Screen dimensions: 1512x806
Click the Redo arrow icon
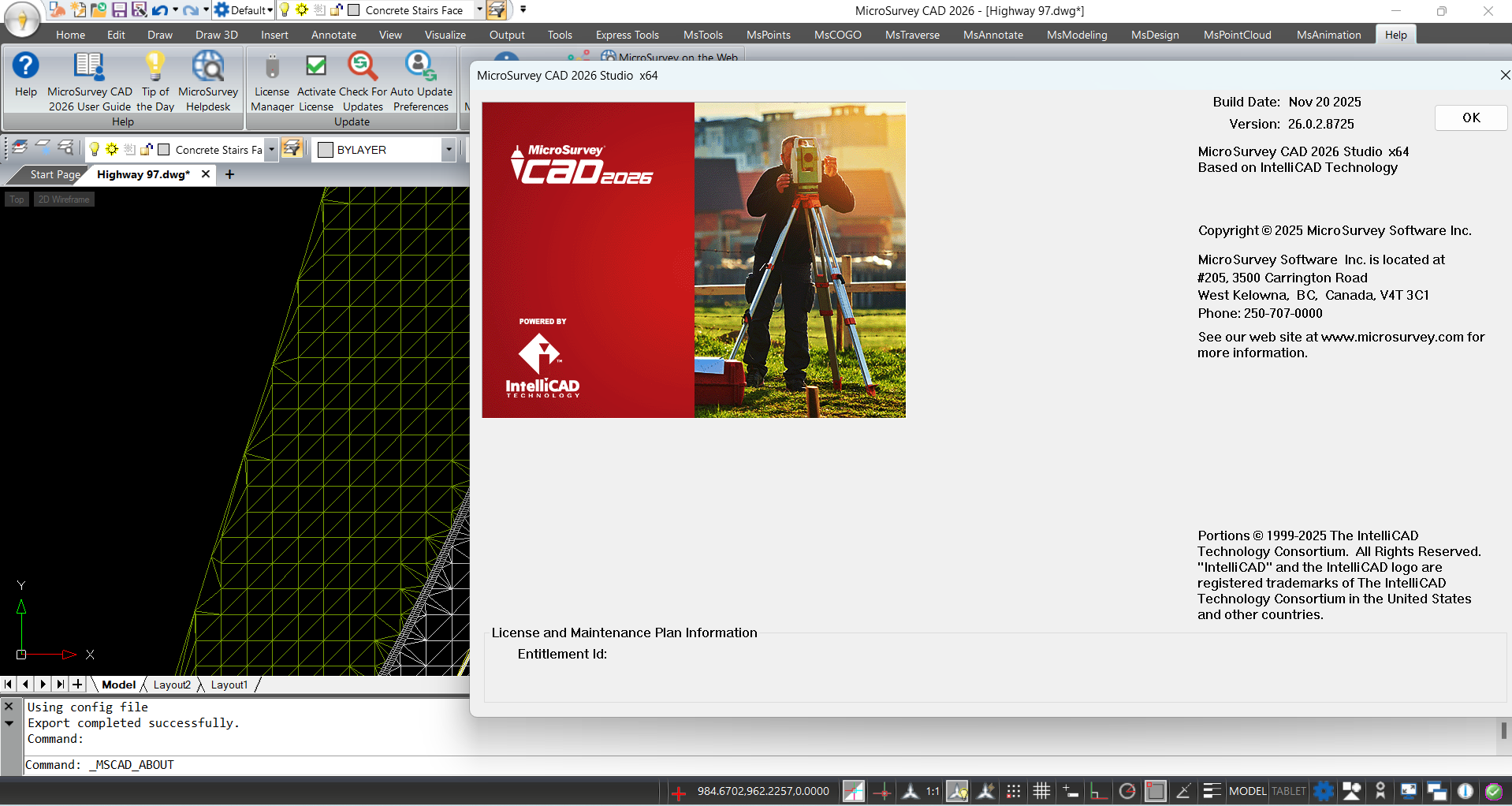point(191,10)
